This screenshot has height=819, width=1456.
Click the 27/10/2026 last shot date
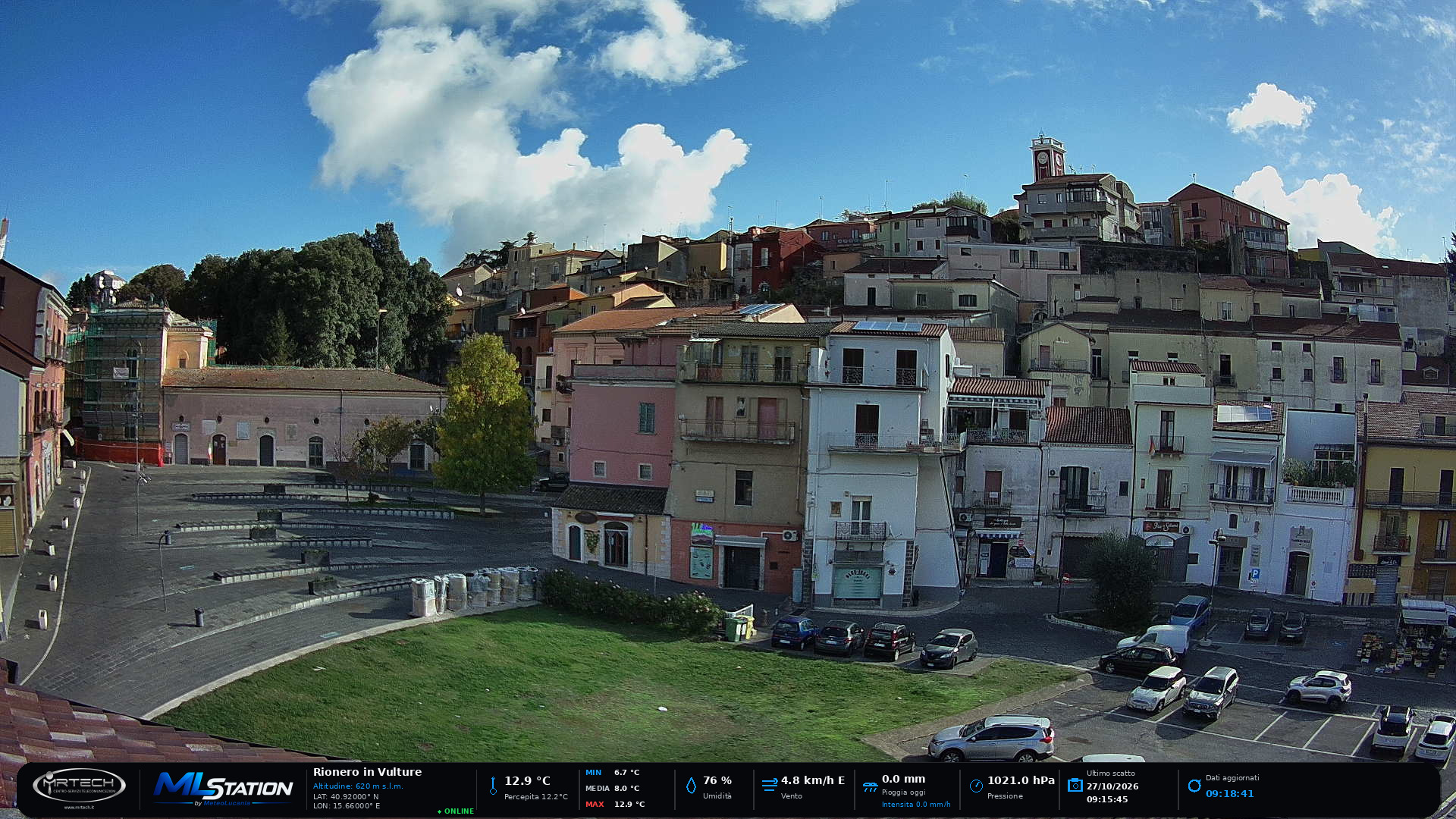(1112, 787)
